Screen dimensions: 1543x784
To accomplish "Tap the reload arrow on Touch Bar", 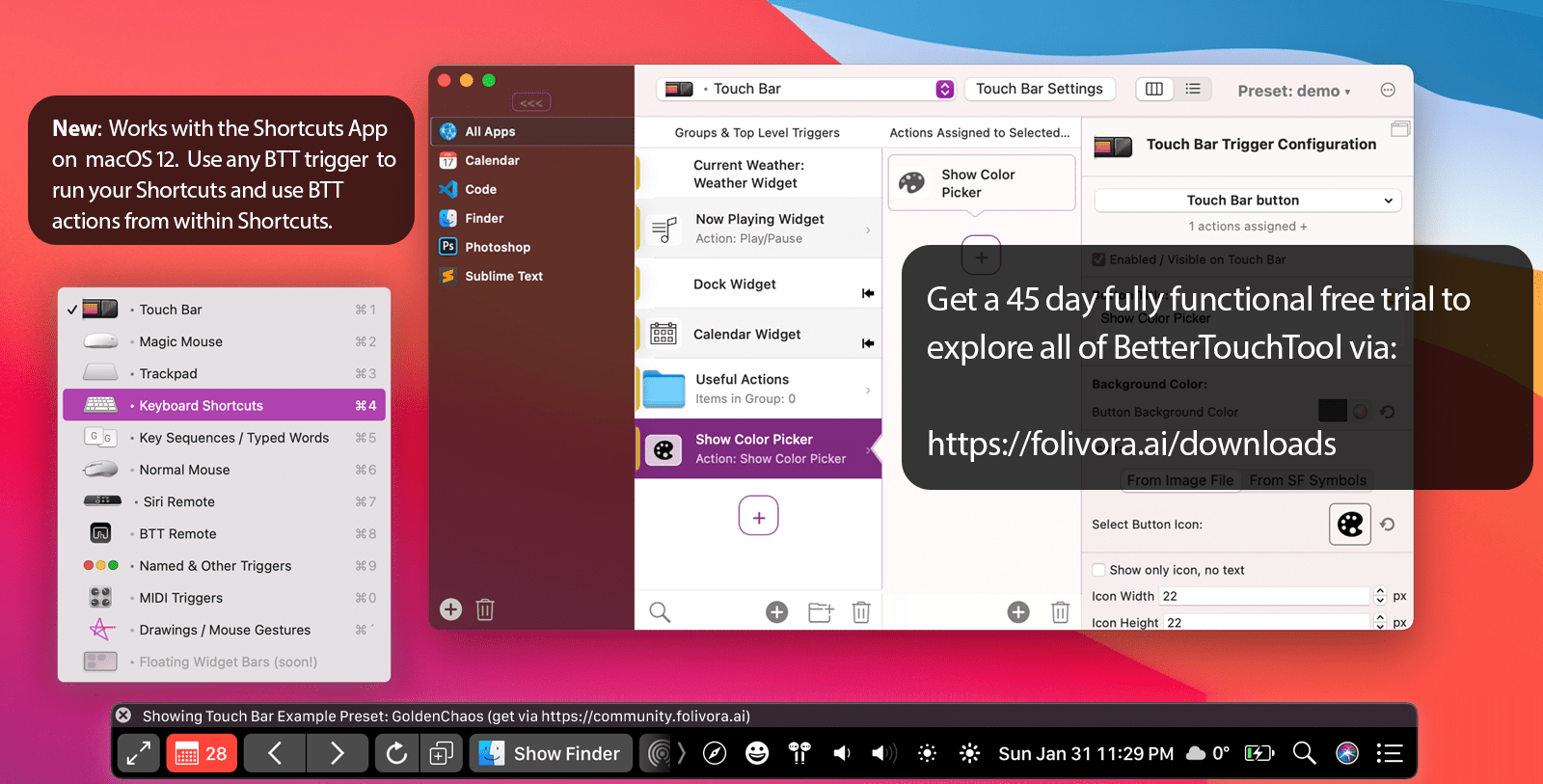I will [x=396, y=753].
